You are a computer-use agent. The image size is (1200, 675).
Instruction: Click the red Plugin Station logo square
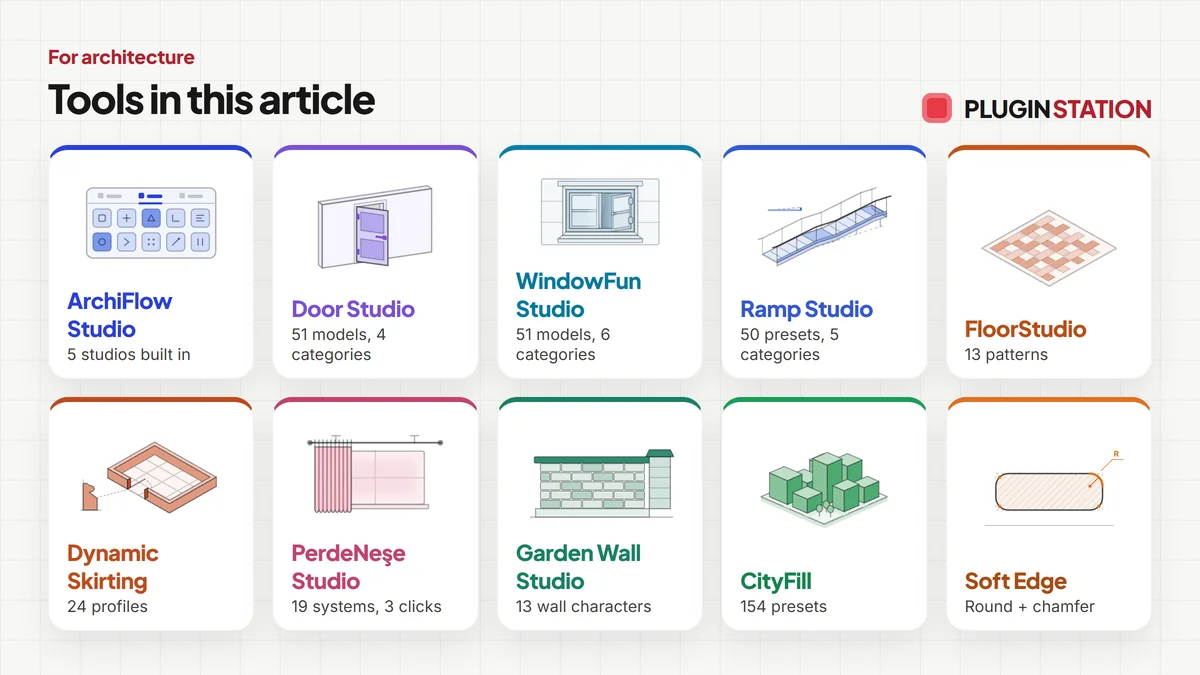(x=937, y=108)
